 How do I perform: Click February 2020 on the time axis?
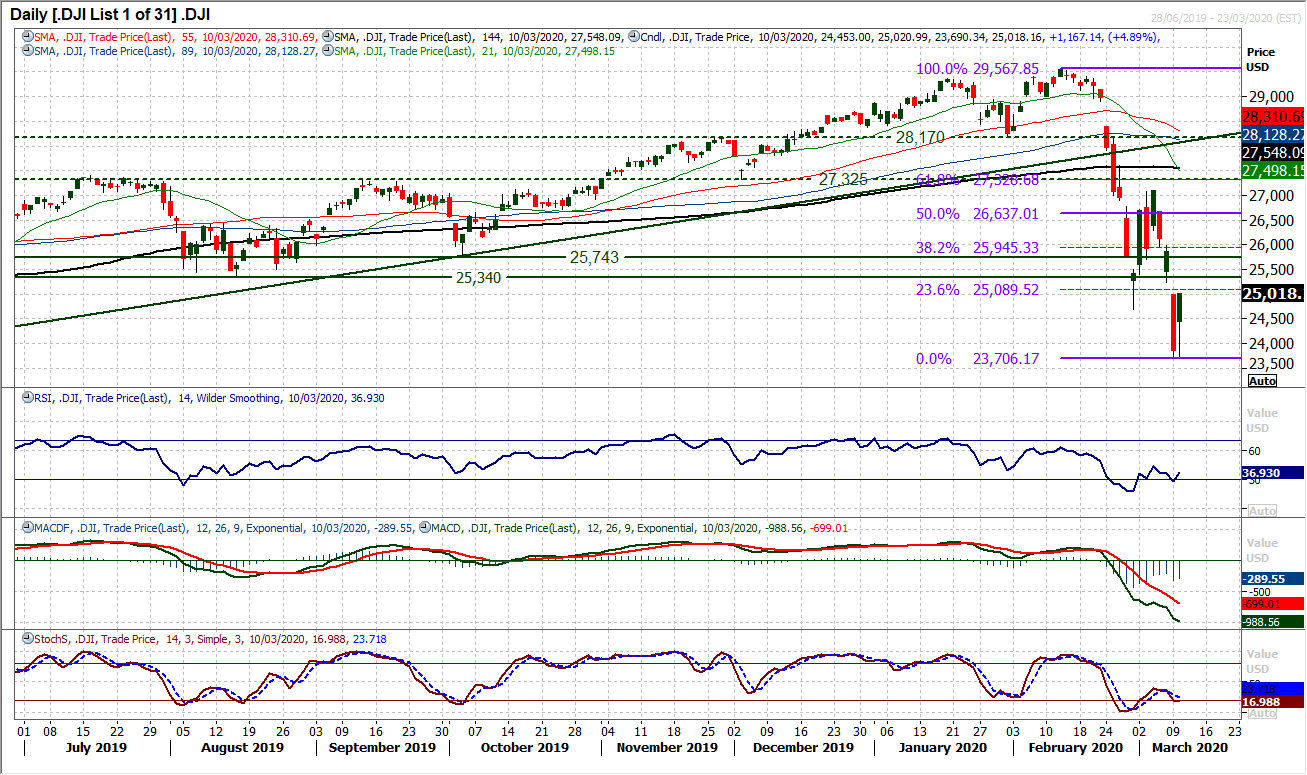pos(1078,747)
